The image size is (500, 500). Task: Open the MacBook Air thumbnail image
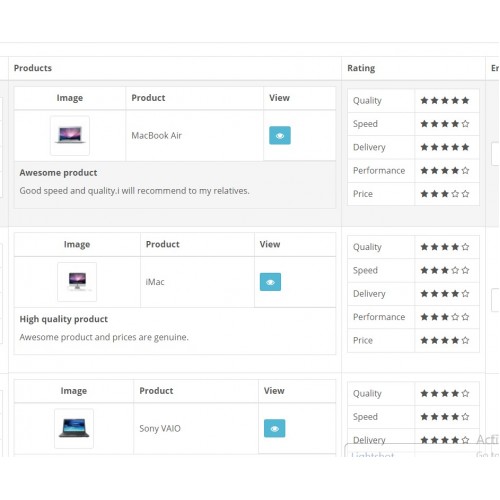tap(70, 135)
